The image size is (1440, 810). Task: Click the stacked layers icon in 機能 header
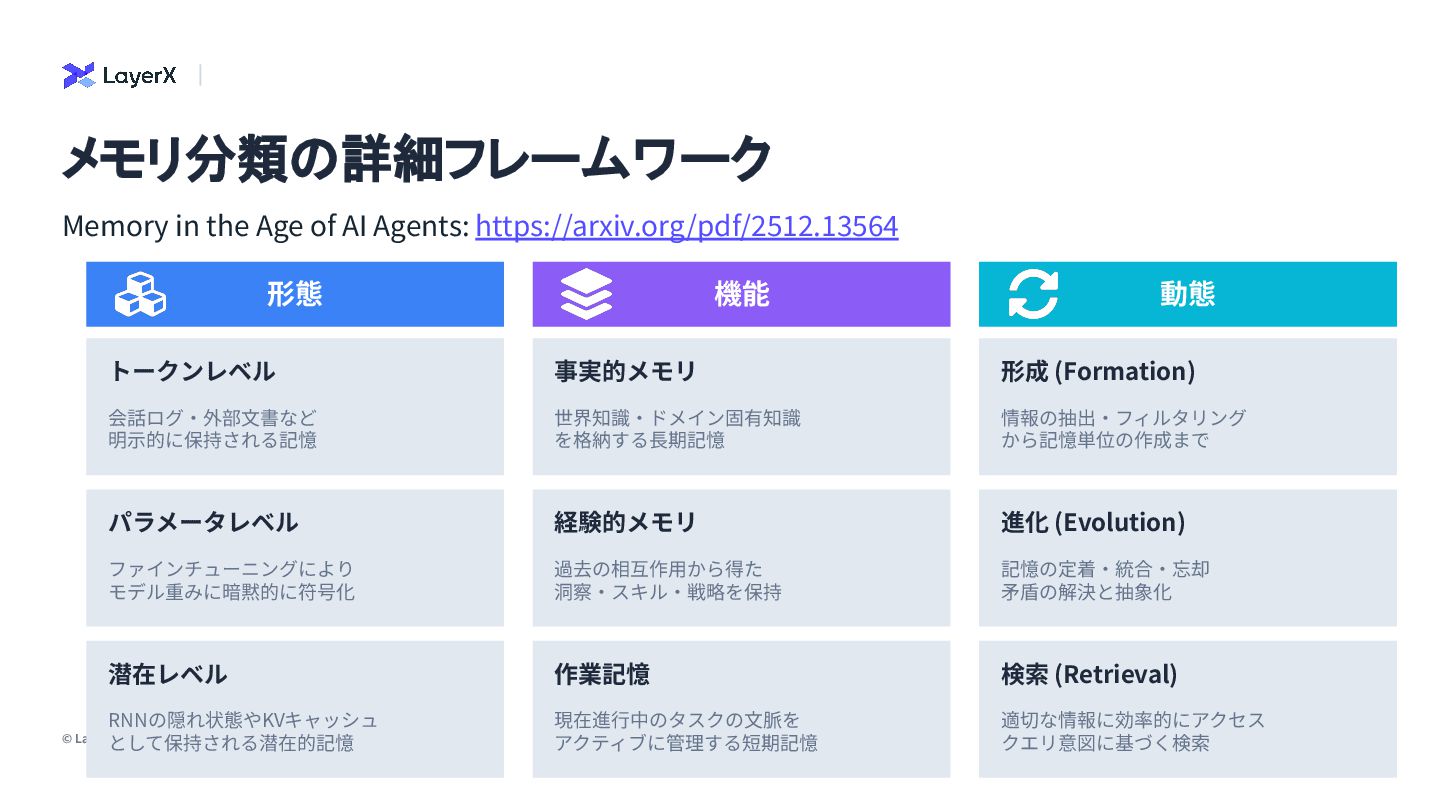click(x=586, y=294)
